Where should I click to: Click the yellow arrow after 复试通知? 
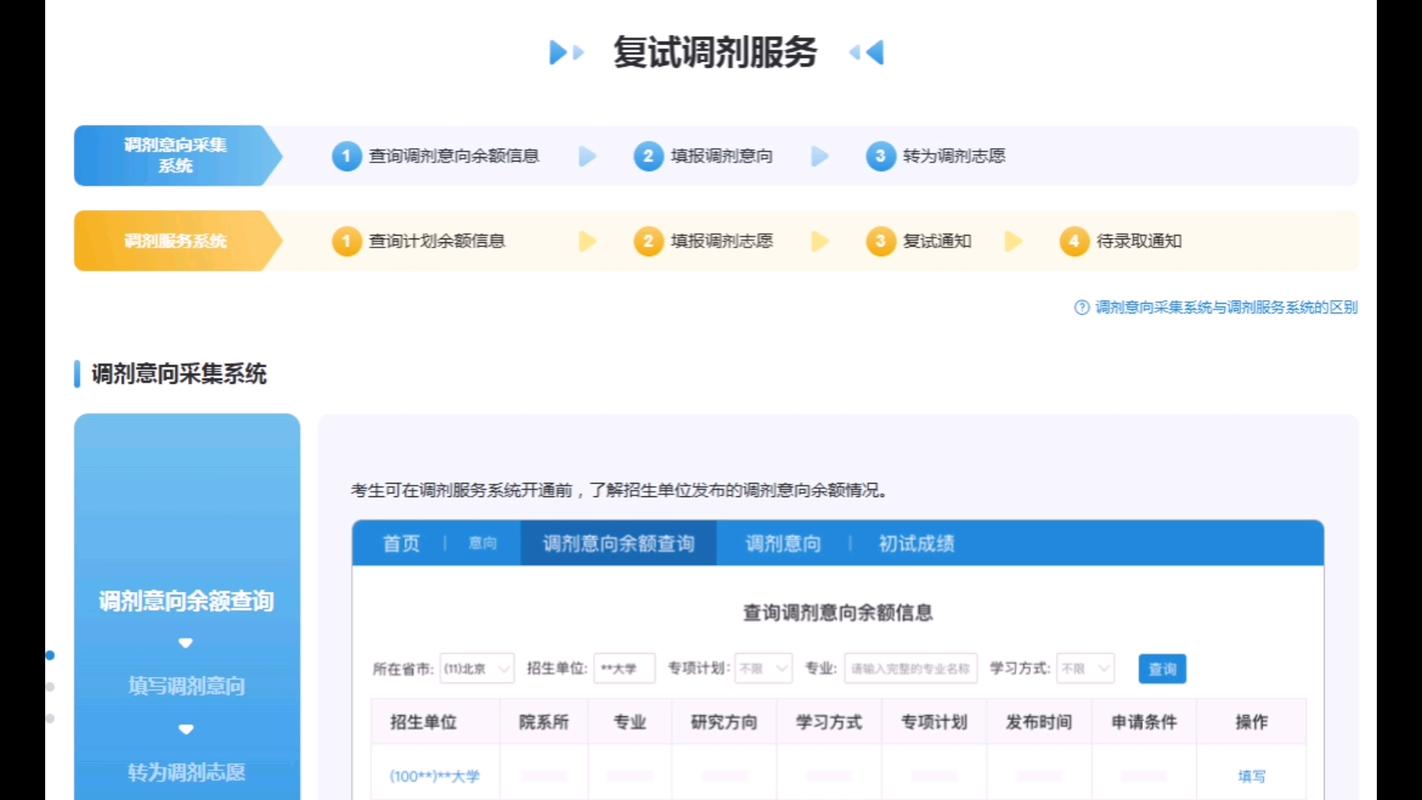point(1014,241)
